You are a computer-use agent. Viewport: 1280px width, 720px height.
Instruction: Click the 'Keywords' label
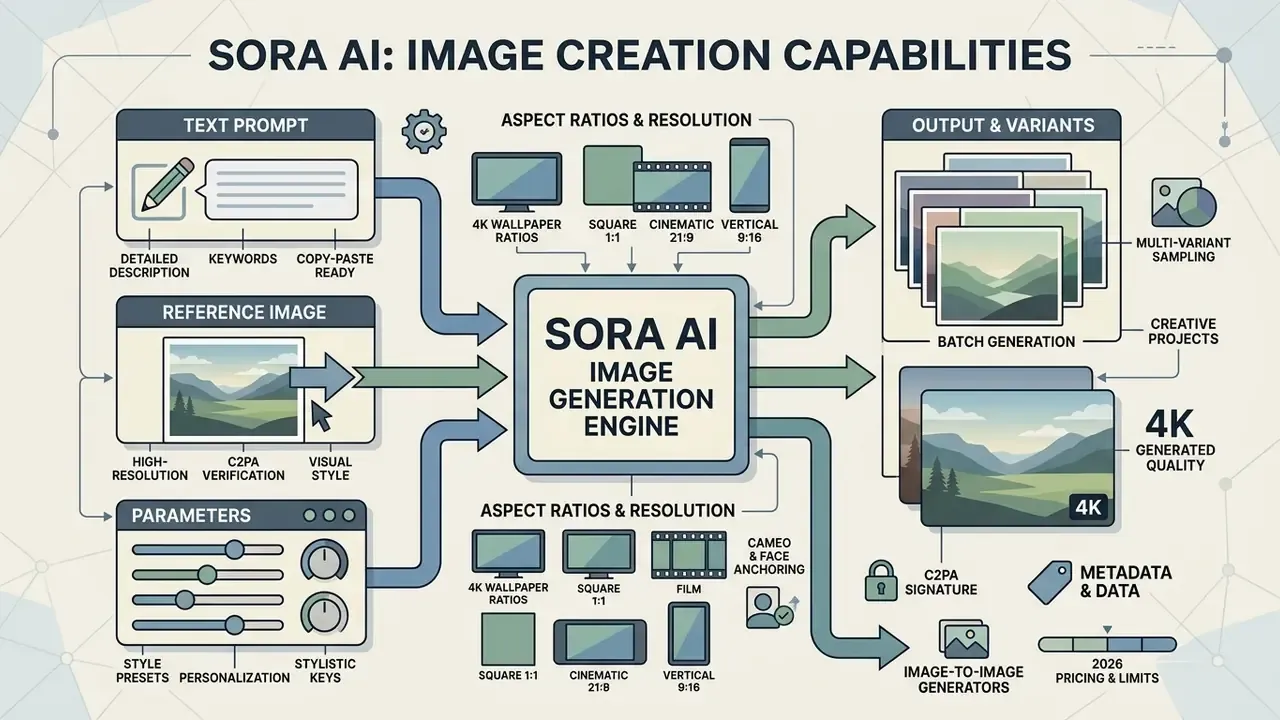coord(242,259)
